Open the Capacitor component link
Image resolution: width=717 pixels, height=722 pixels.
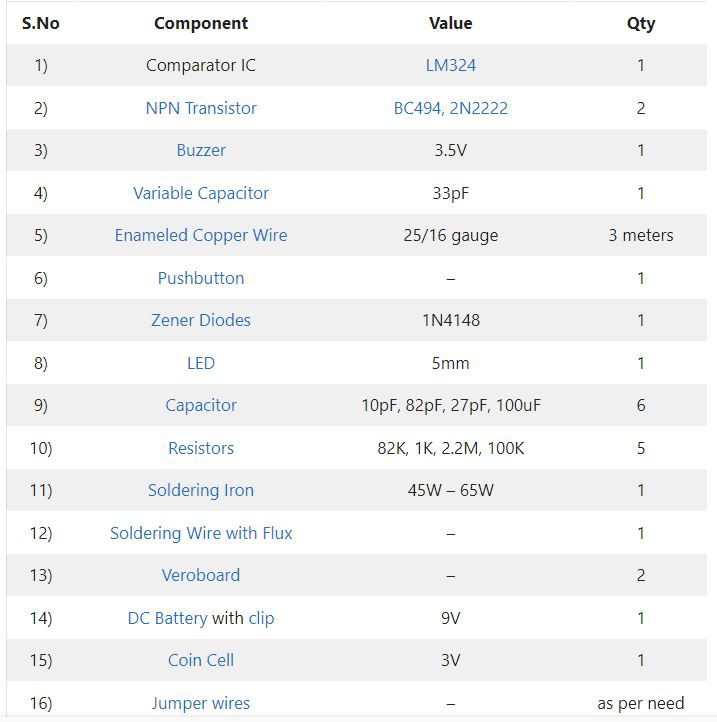click(x=201, y=406)
